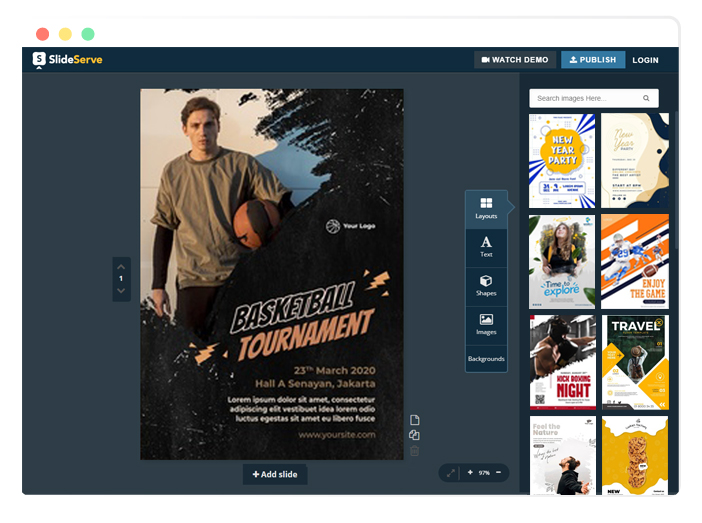
Task: Click the Hall A Senayan, Jakarta text
Action: click(315, 384)
